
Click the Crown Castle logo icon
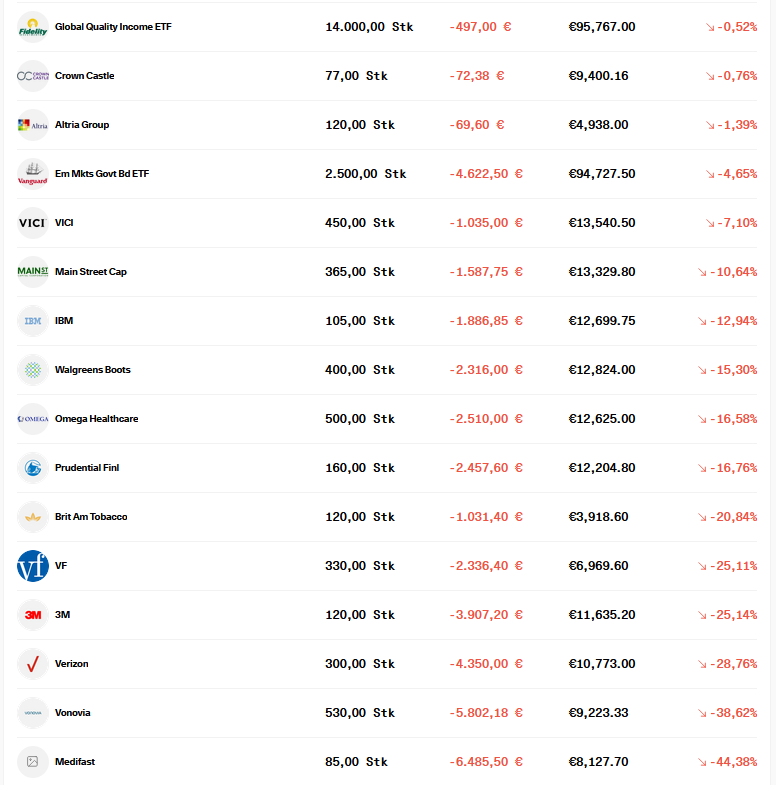[33, 76]
